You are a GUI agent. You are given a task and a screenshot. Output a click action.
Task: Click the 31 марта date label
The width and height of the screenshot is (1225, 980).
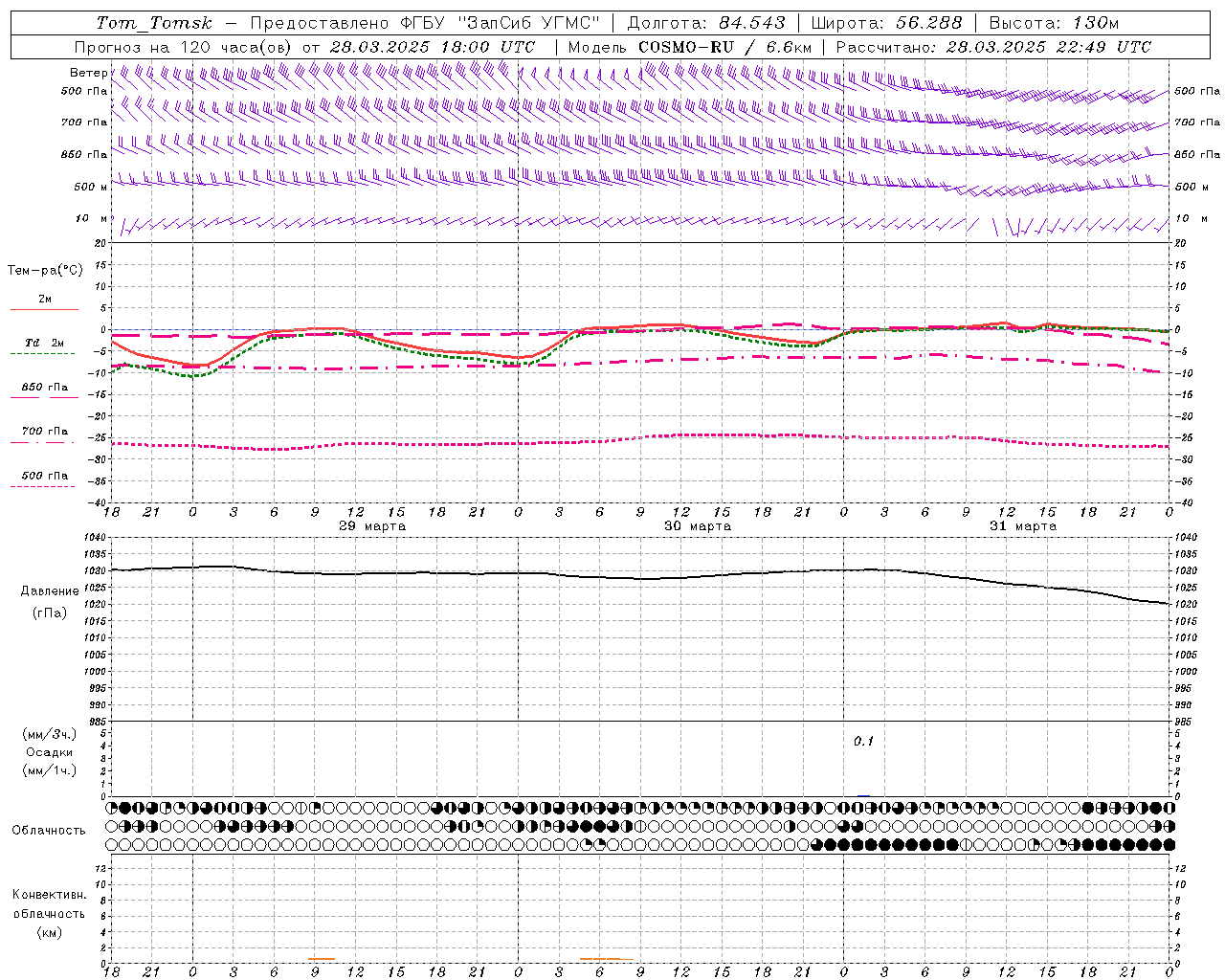(1023, 526)
